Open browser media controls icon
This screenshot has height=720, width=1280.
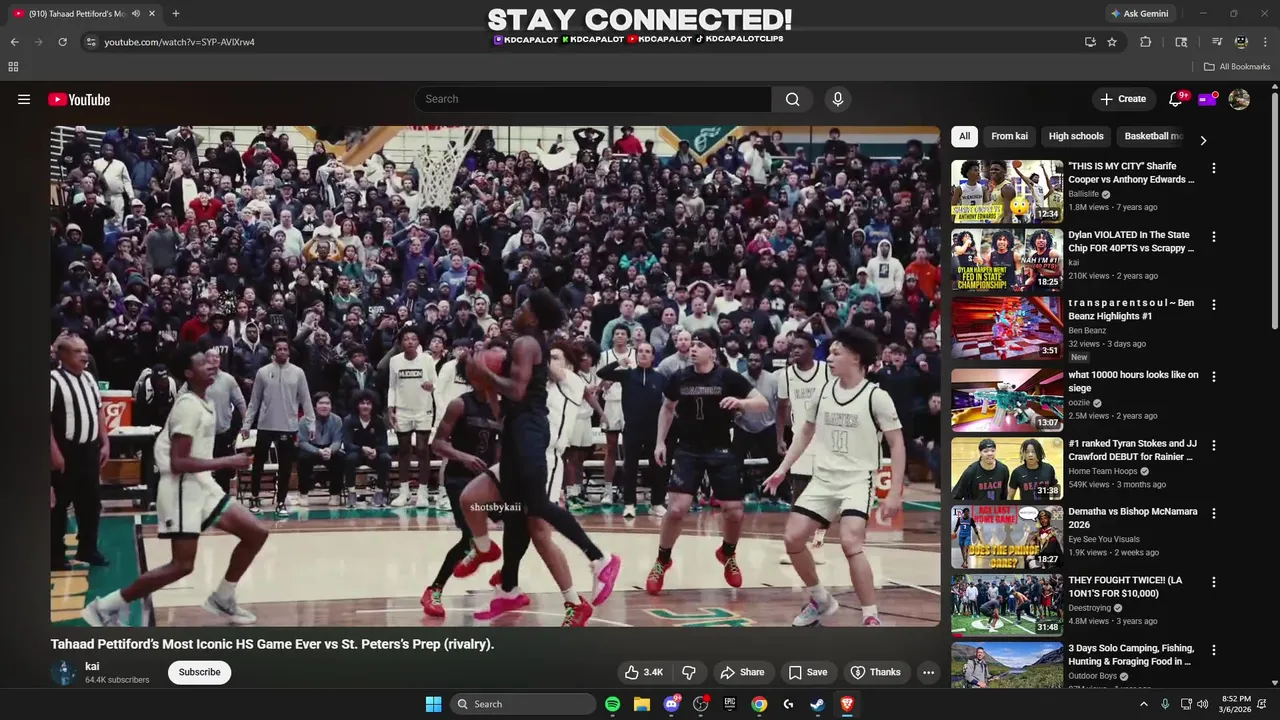click(x=1217, y=42)
